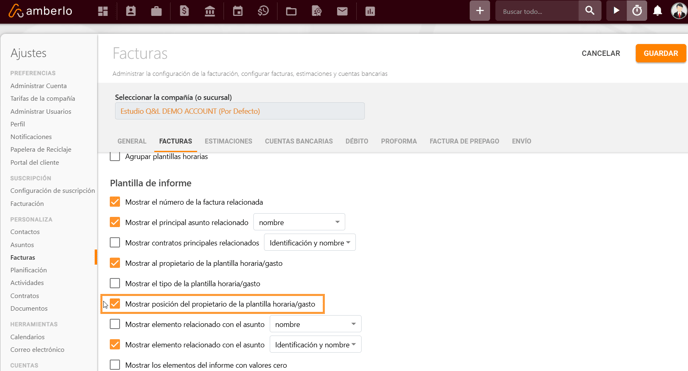Open the document search icon
Screen dimensions: 688x371
317,11
